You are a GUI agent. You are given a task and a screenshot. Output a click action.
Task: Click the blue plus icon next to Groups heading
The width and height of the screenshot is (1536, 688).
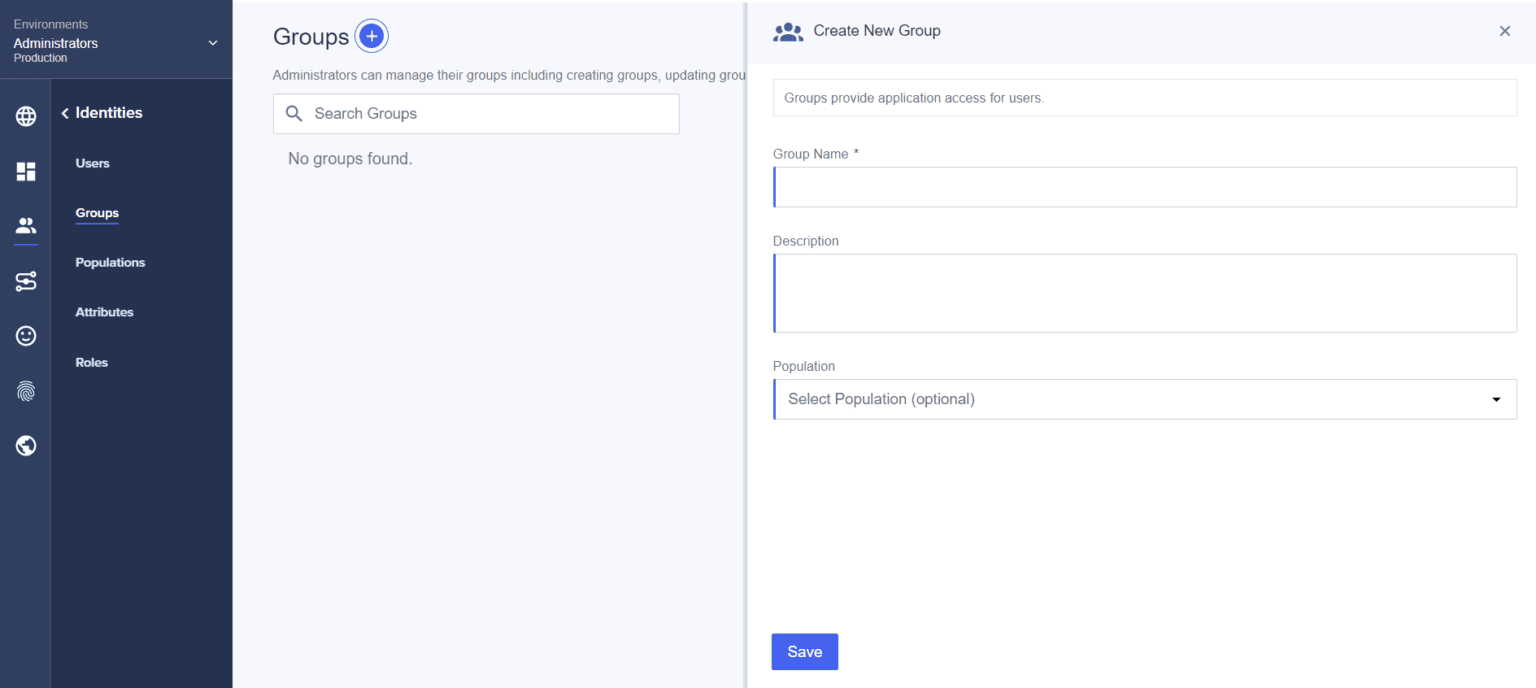point(371,35)
